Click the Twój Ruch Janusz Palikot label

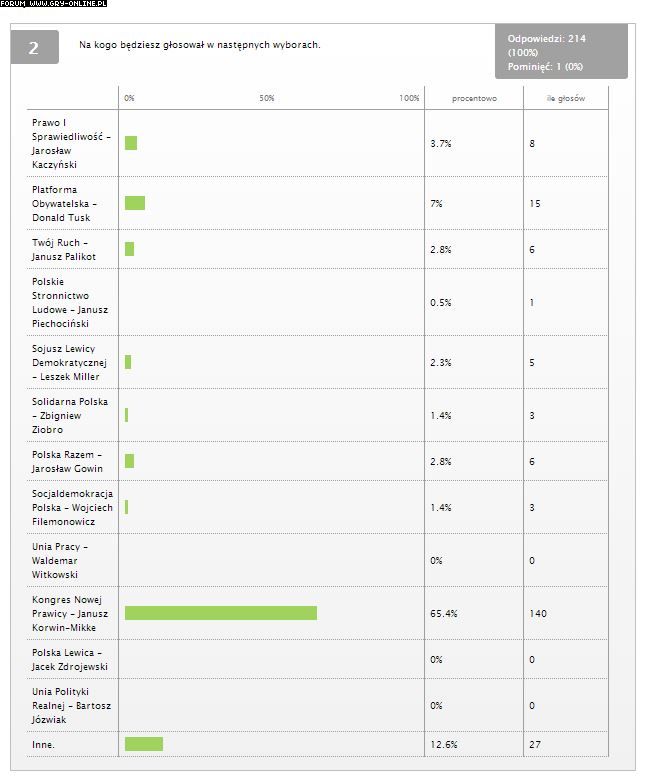coord(64,250)
